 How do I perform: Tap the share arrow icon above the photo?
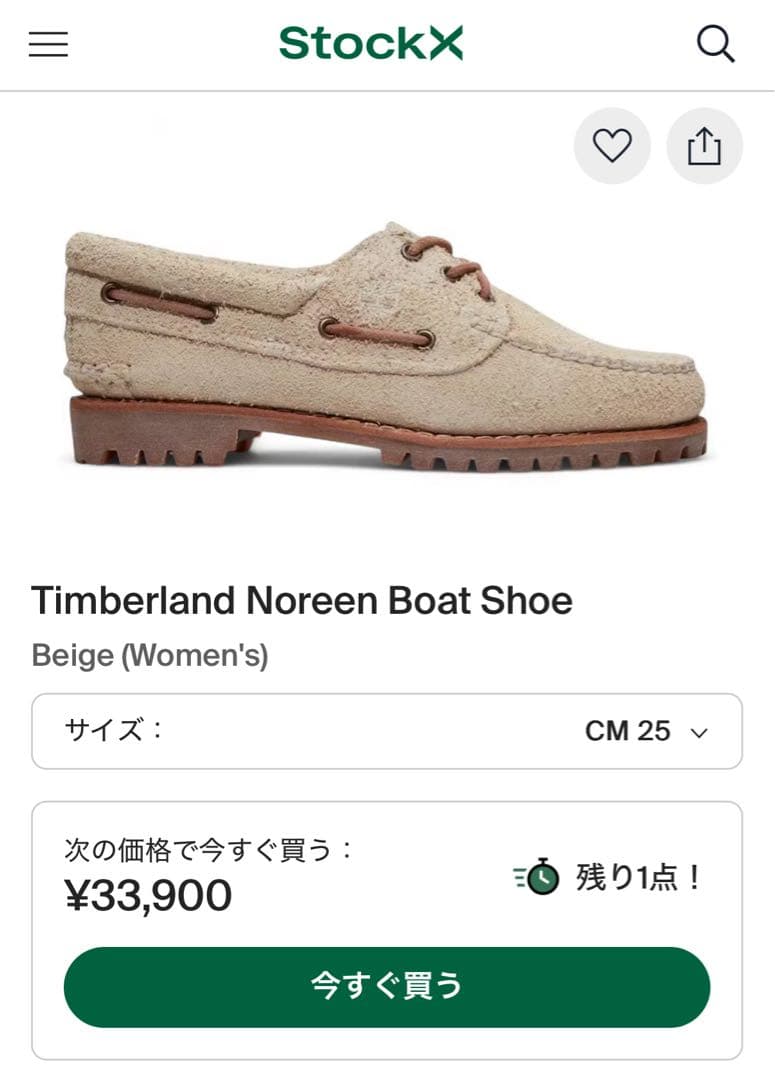tap(704, 146)
